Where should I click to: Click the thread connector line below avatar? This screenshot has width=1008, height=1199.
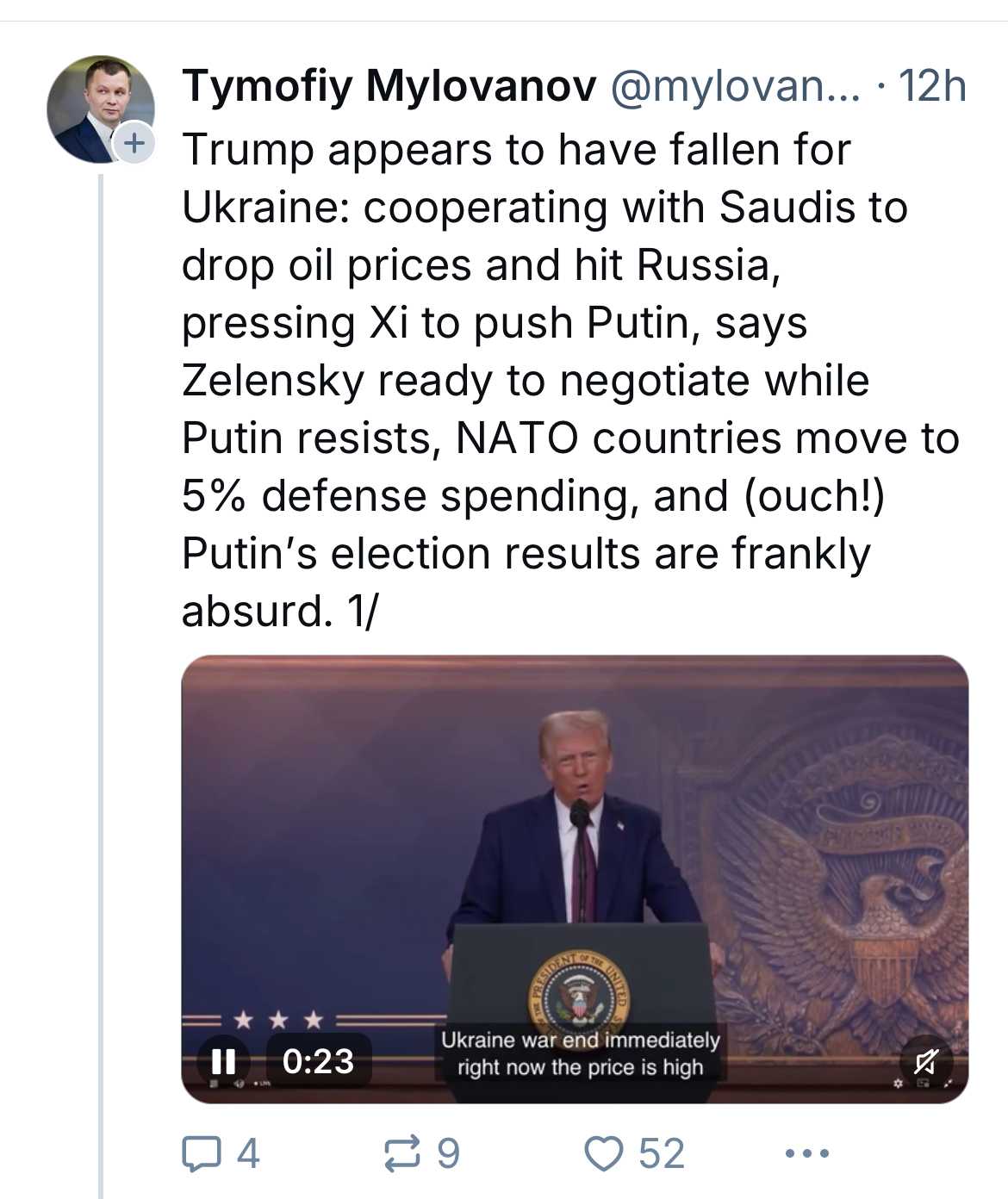click(x=100, y=686)
